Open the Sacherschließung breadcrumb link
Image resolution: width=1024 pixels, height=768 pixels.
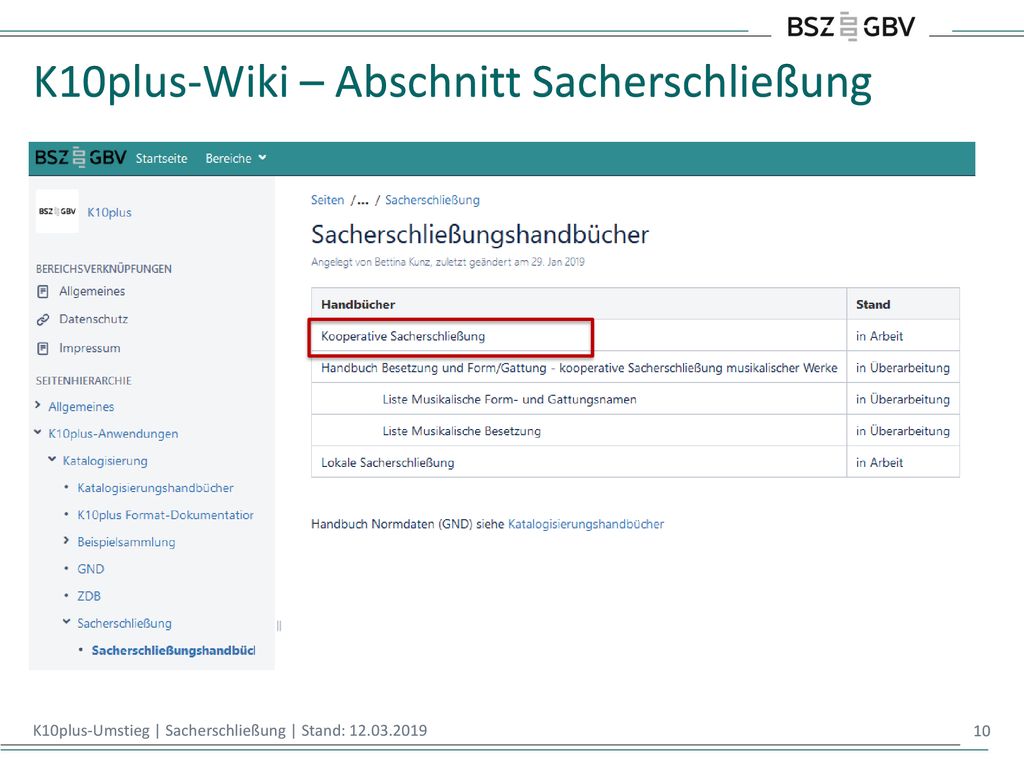(x=432, y=200)
